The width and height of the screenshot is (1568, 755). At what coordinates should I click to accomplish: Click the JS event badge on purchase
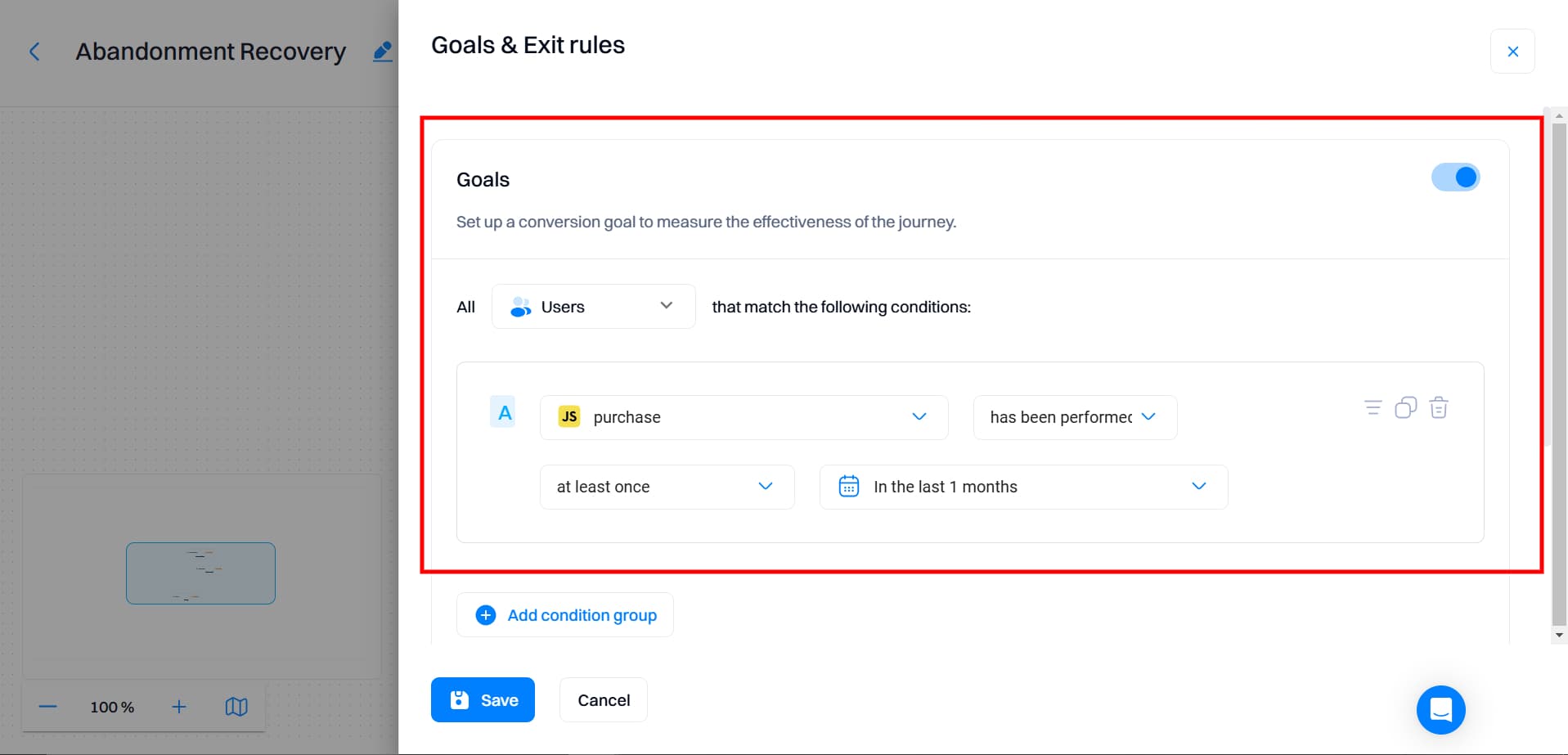[568, 416]
